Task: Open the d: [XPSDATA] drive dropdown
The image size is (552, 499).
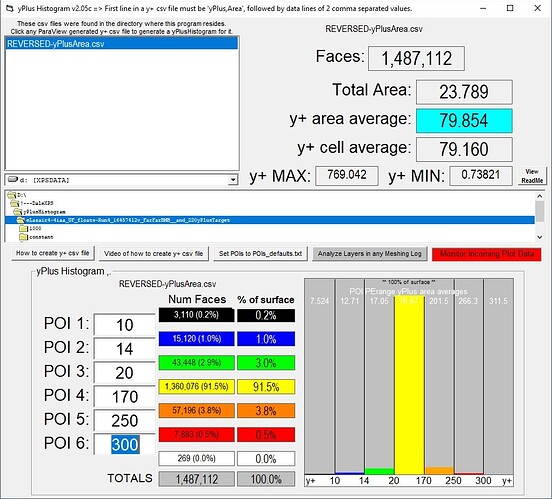Action: click(232, 180)
